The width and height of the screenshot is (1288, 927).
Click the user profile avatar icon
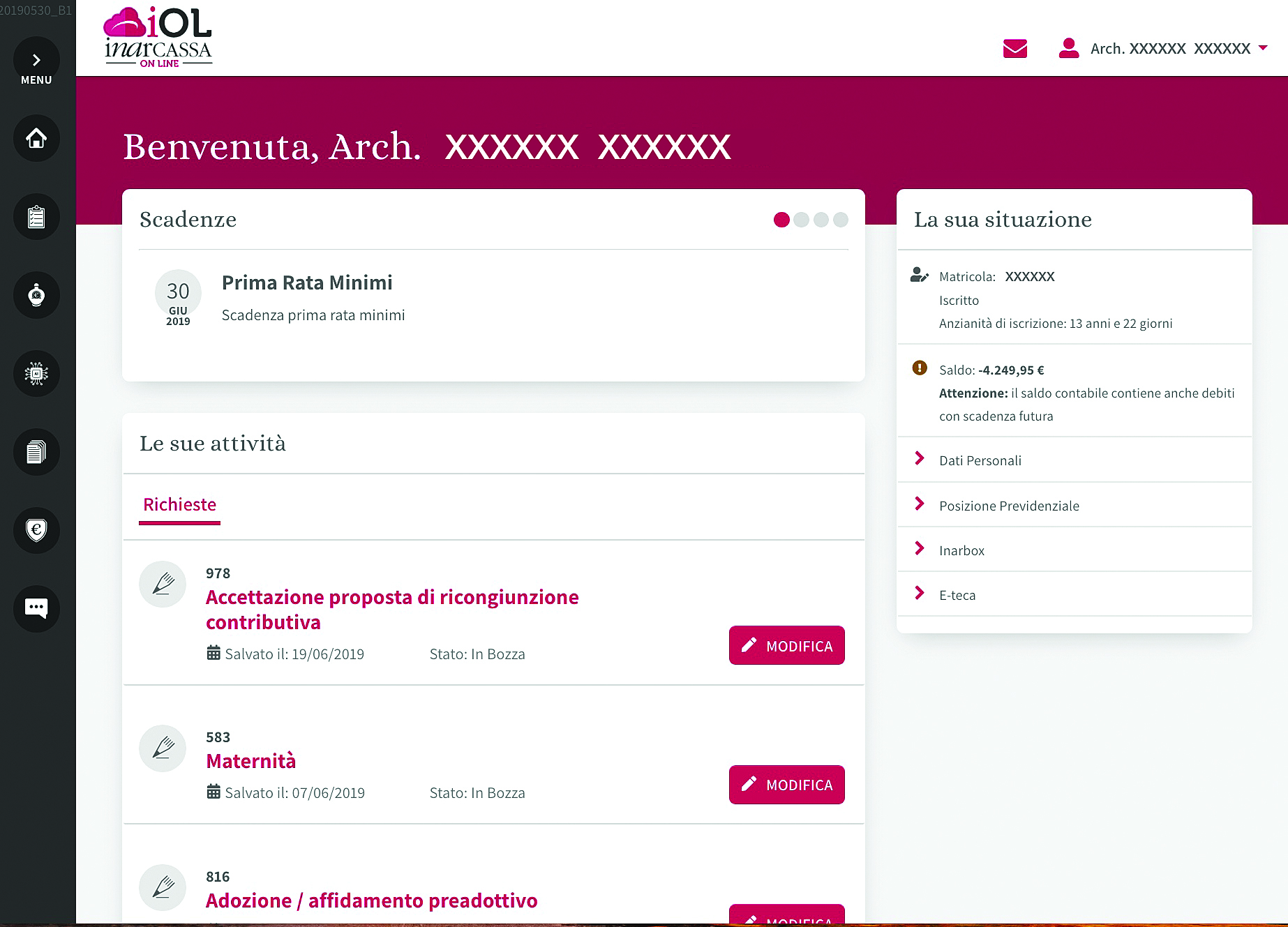[x=1068, y=48]
